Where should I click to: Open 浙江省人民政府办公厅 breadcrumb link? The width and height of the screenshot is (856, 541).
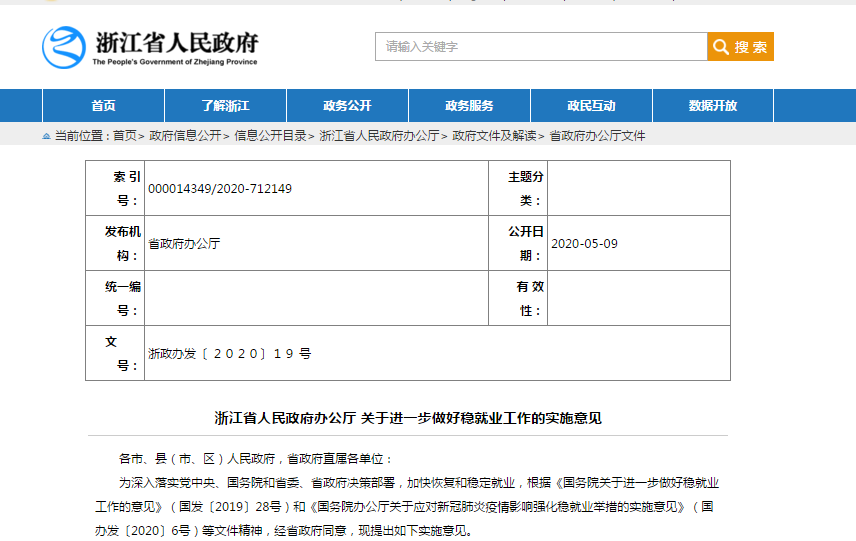[379, 136]
